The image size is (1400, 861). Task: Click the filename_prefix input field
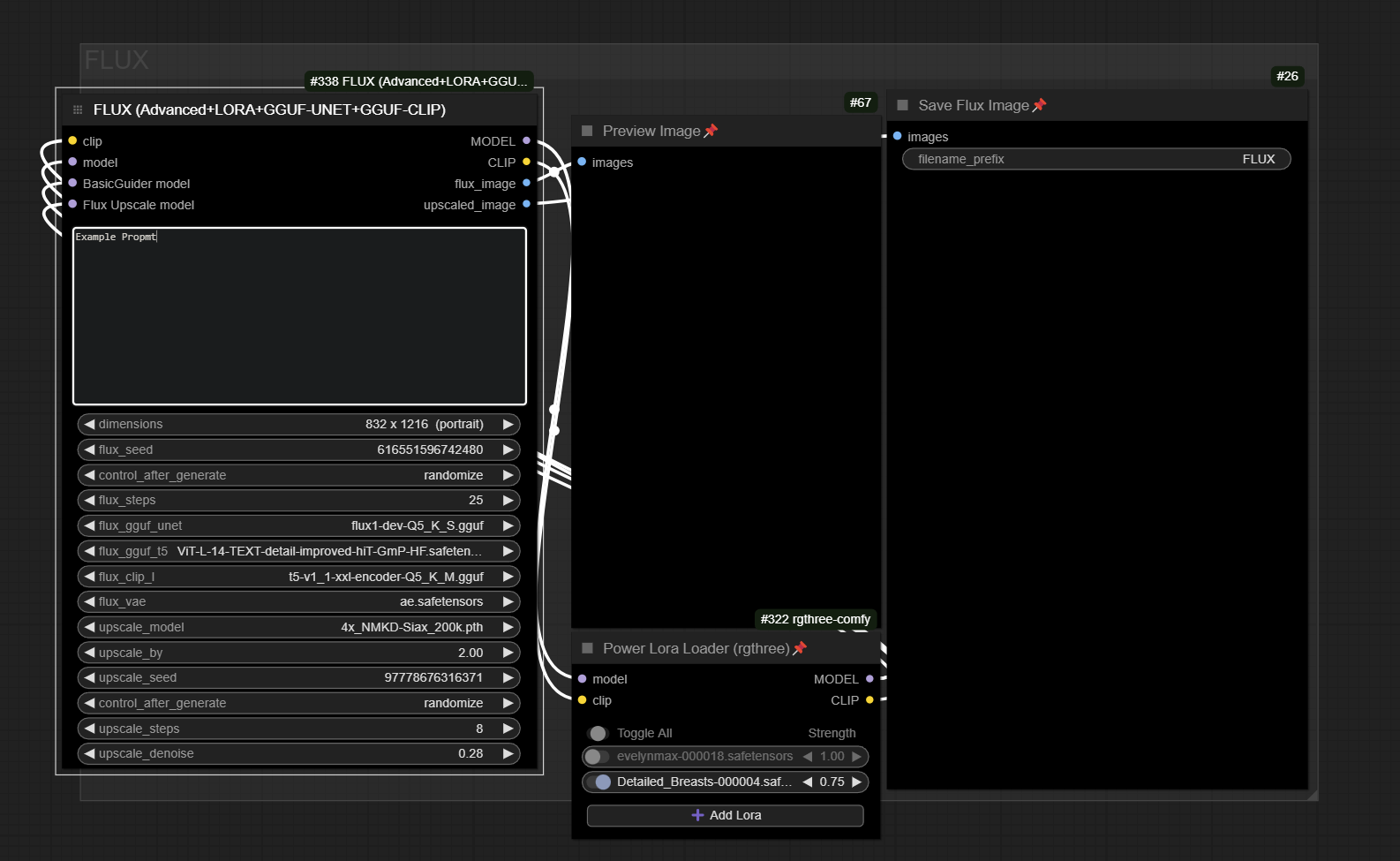(x=1095, y=159)
